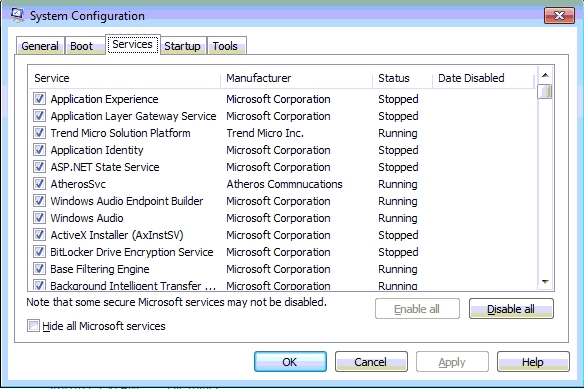Toggle the Windows Audio service checkbox

point(39,218)
